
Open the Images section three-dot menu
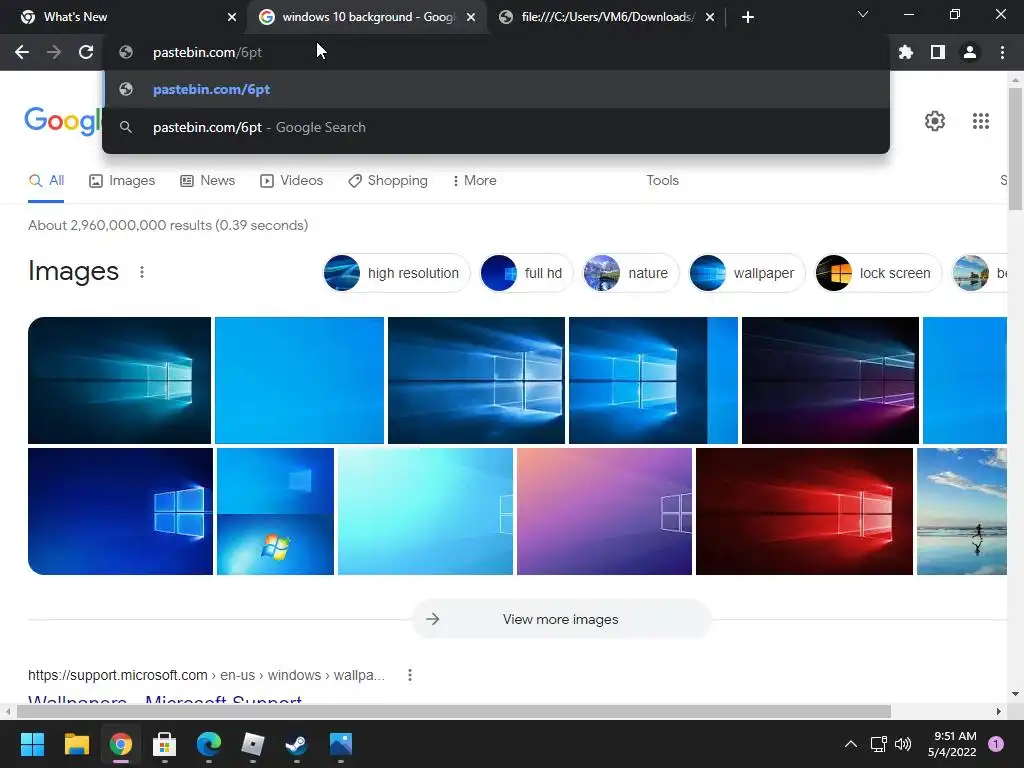tap(142, 272)
